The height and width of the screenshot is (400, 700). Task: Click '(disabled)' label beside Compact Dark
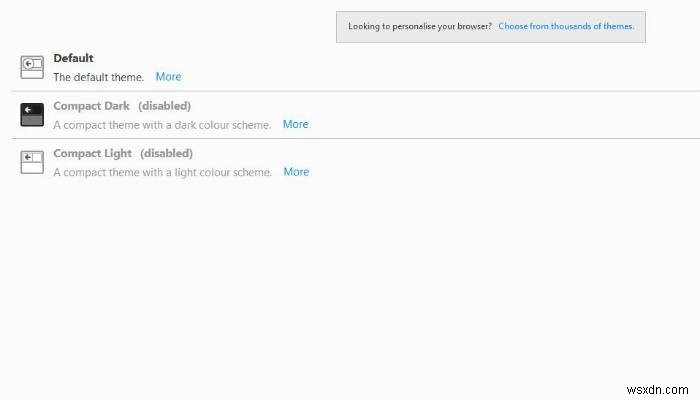tap(164, 106)
